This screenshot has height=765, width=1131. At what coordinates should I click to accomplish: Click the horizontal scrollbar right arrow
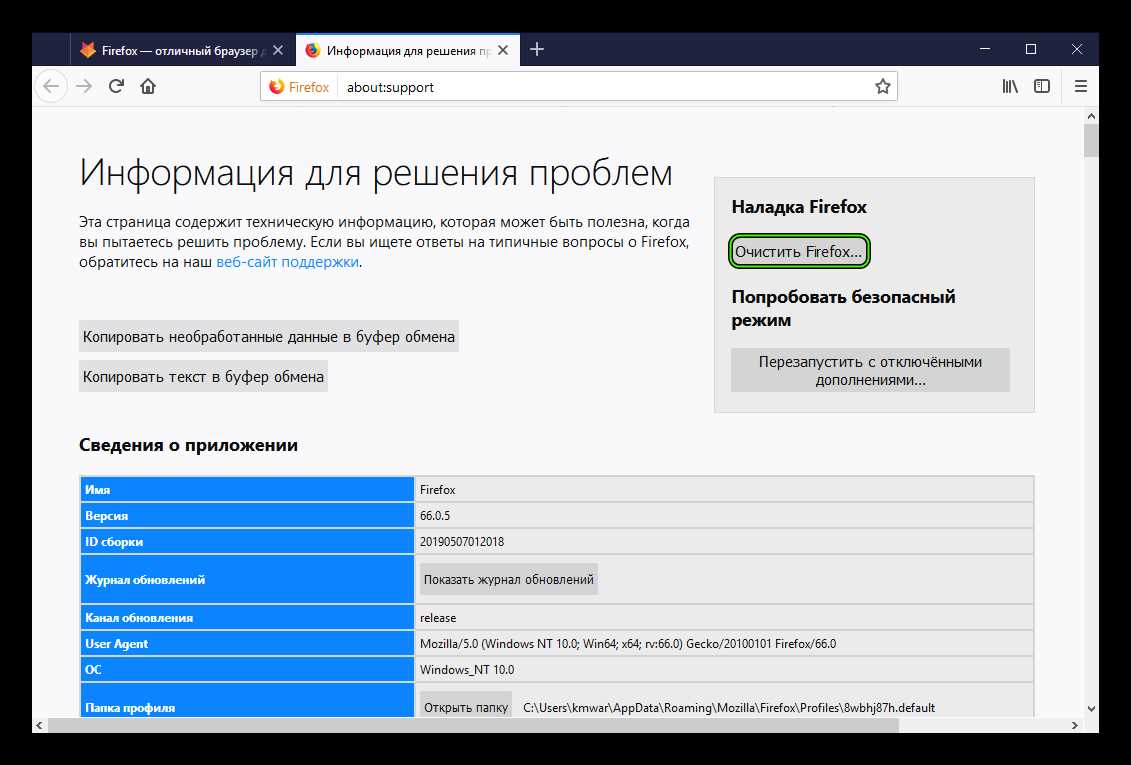(1075, 725)
